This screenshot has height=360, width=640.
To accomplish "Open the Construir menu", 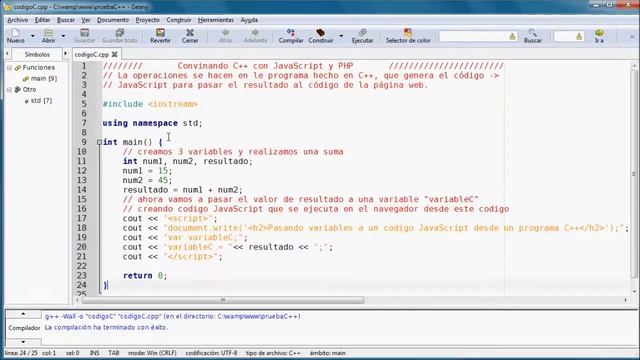I will tap(179, 20).
